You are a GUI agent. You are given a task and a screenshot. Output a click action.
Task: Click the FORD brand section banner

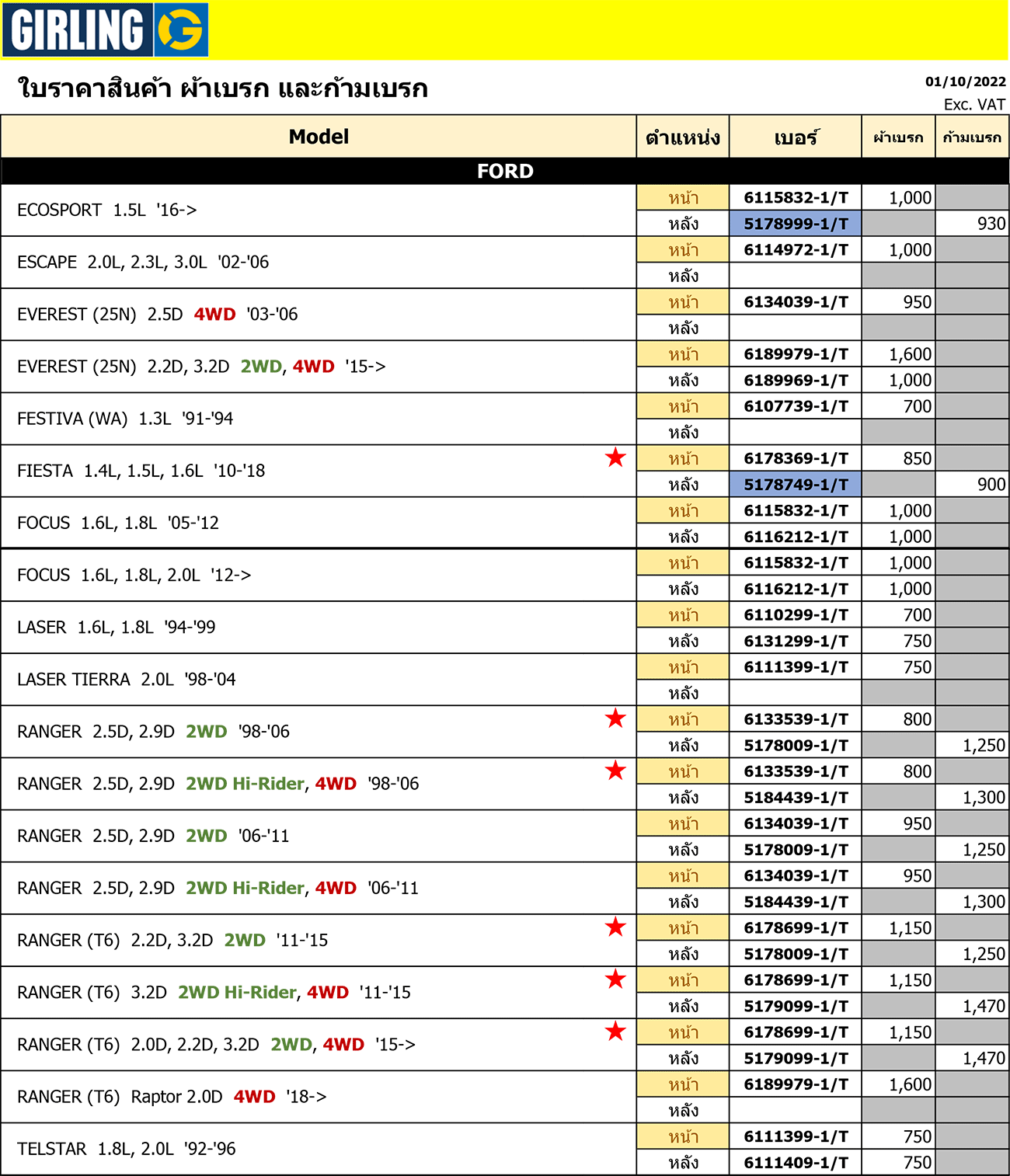(x=505, y=171)
